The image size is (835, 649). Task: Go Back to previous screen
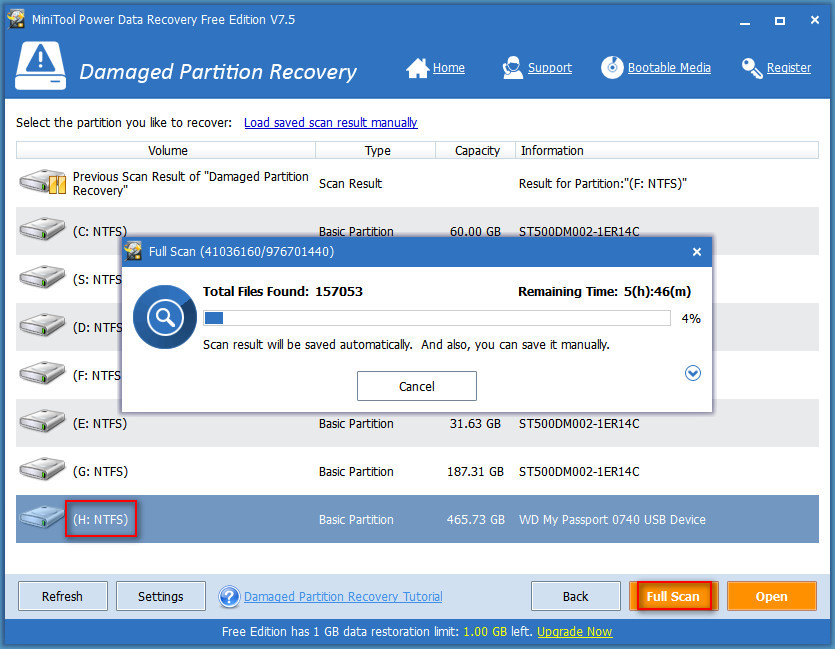575,596
